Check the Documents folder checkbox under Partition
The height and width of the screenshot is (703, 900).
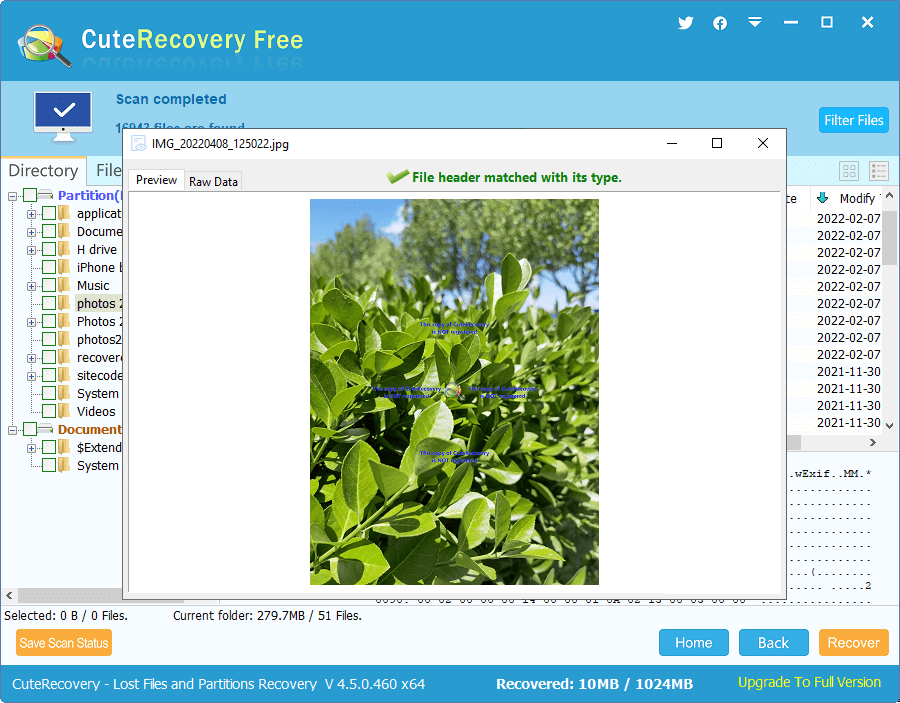pyautogui.click(x=49, y=231)
